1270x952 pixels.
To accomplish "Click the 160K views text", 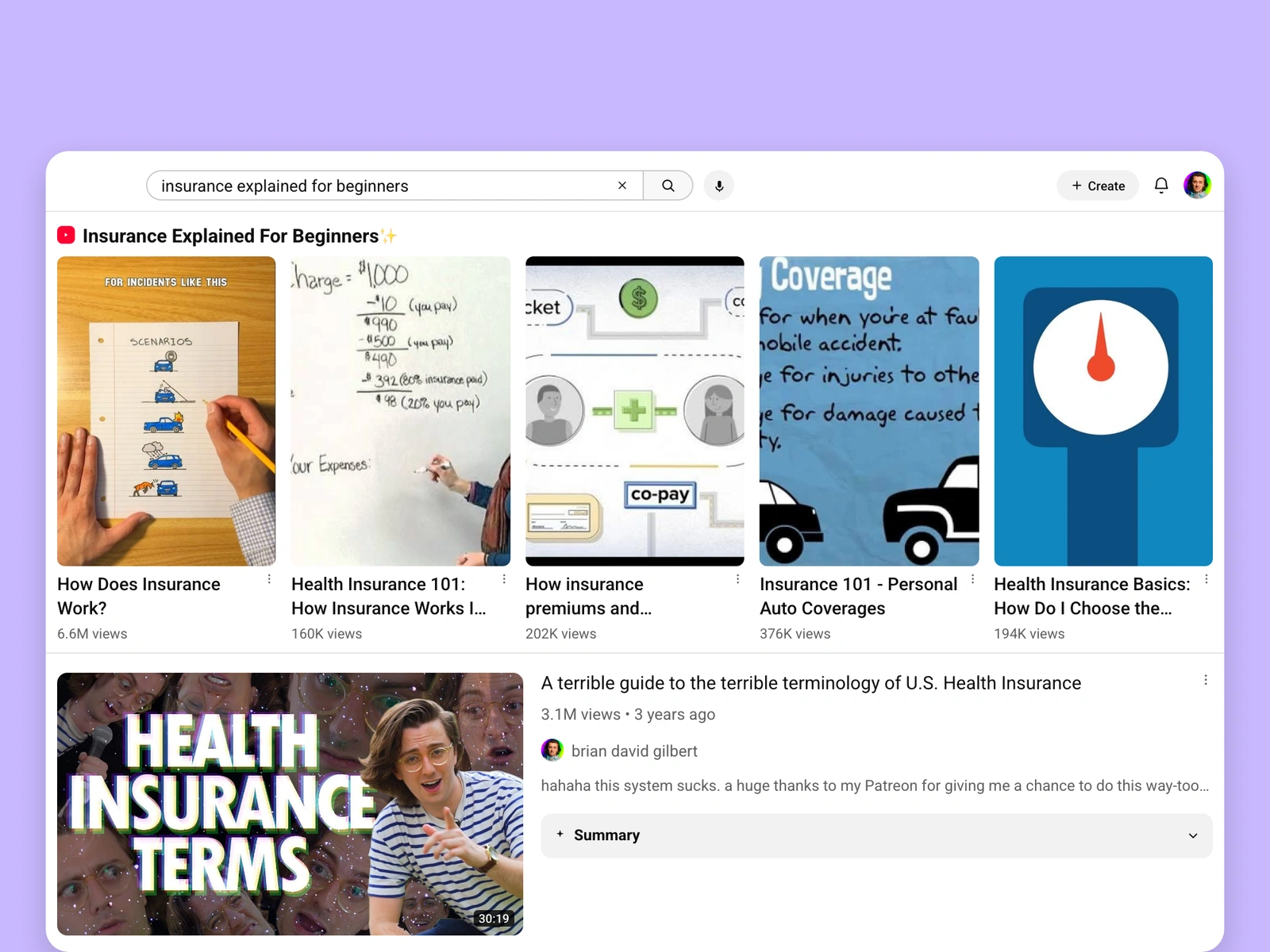I will tap(326, 634).
